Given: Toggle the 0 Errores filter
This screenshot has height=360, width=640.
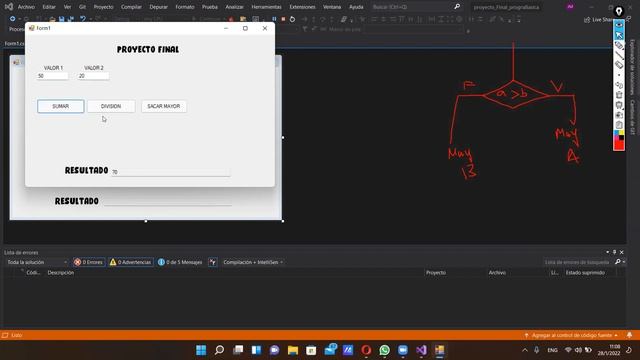Looking at the screenshot, I should point(89,262).
